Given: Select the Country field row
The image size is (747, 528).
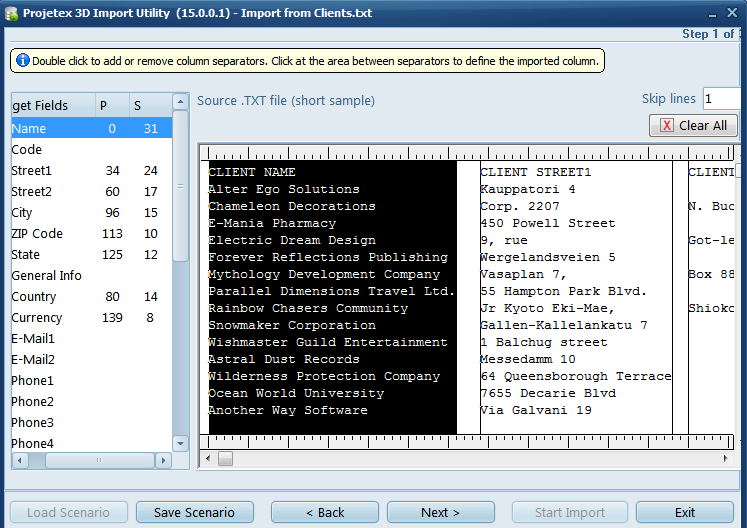Looking at the screenshot, I should [x=91, y=296].
